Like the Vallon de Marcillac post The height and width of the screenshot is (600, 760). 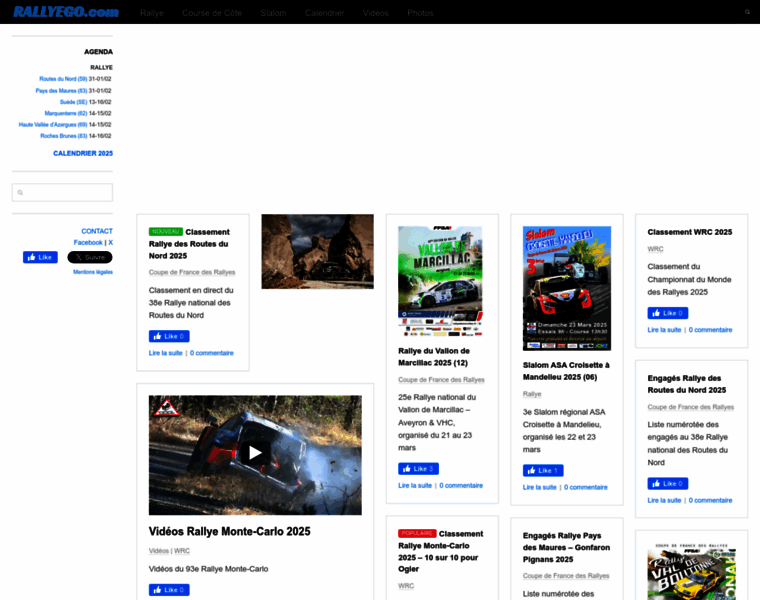tap(418, 469)
